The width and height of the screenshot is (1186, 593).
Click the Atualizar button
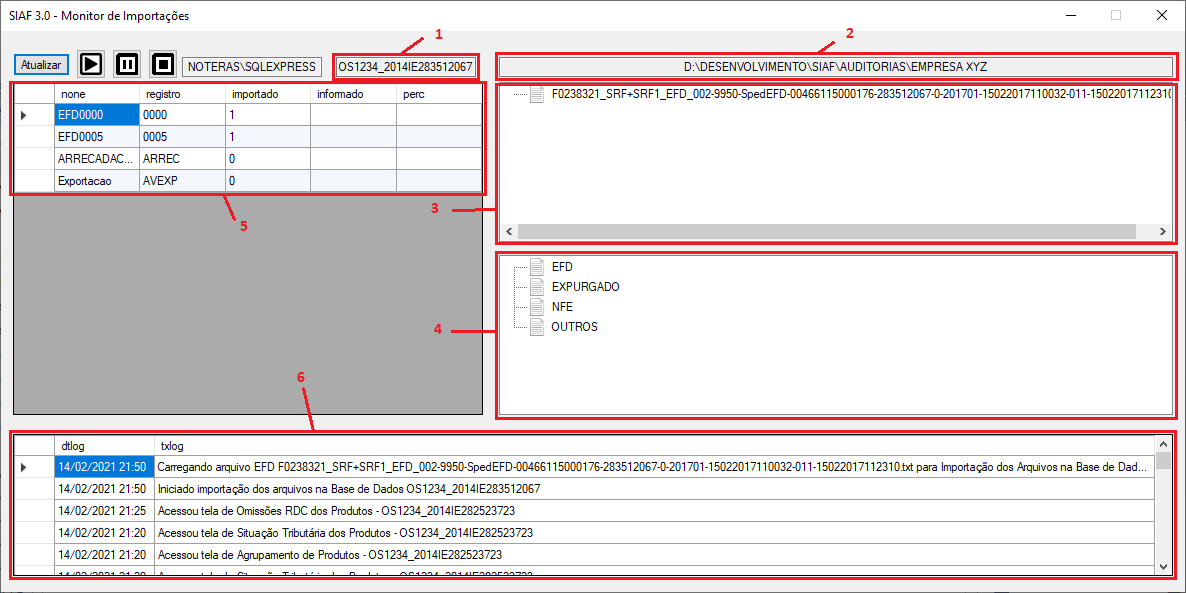pyautogui.click(x=41, y=65)
